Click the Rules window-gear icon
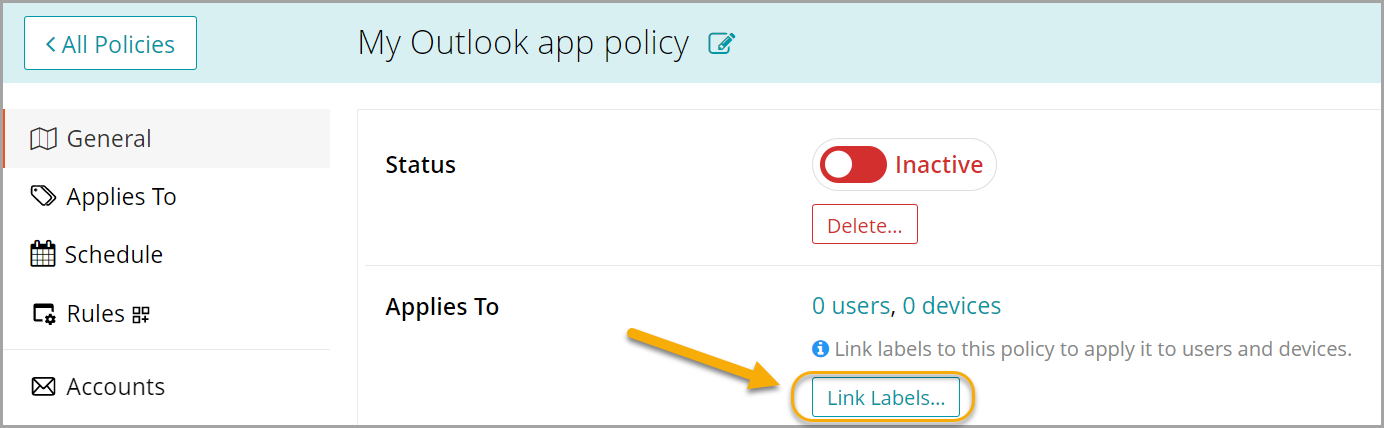This screenshot has width=1384, height=428. click(x=43, y=314)
